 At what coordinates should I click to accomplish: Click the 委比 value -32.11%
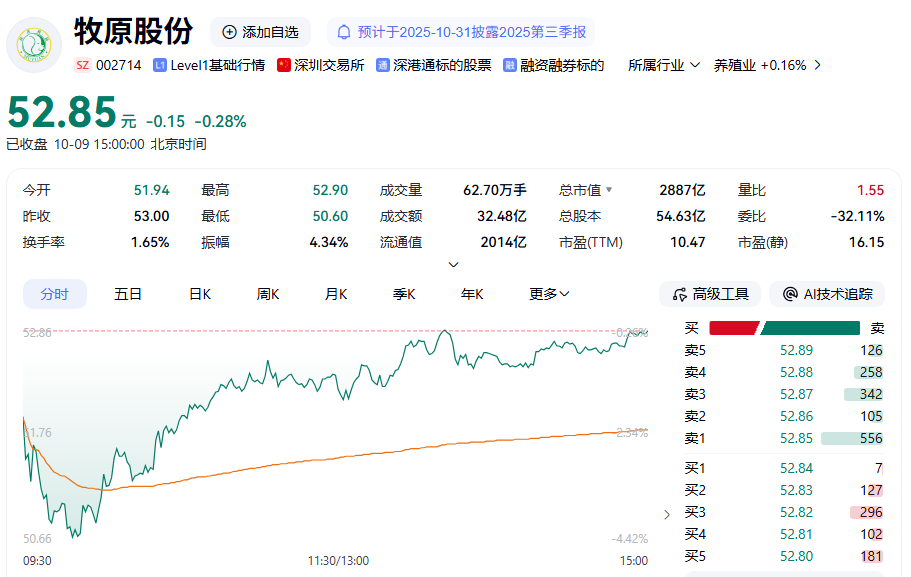[857, 216]
